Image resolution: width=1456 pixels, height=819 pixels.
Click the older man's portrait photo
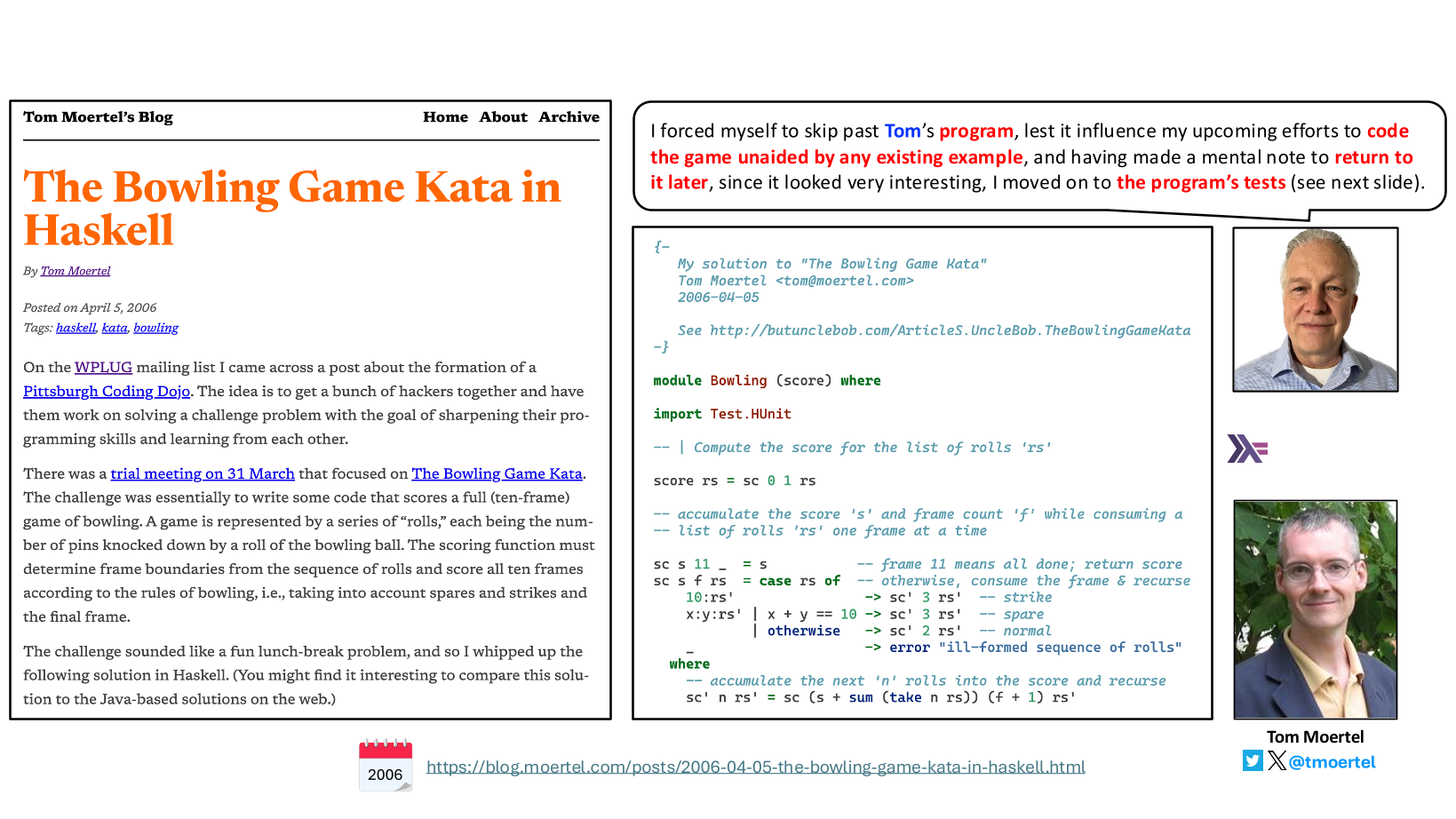click(x=1315, y=309)
